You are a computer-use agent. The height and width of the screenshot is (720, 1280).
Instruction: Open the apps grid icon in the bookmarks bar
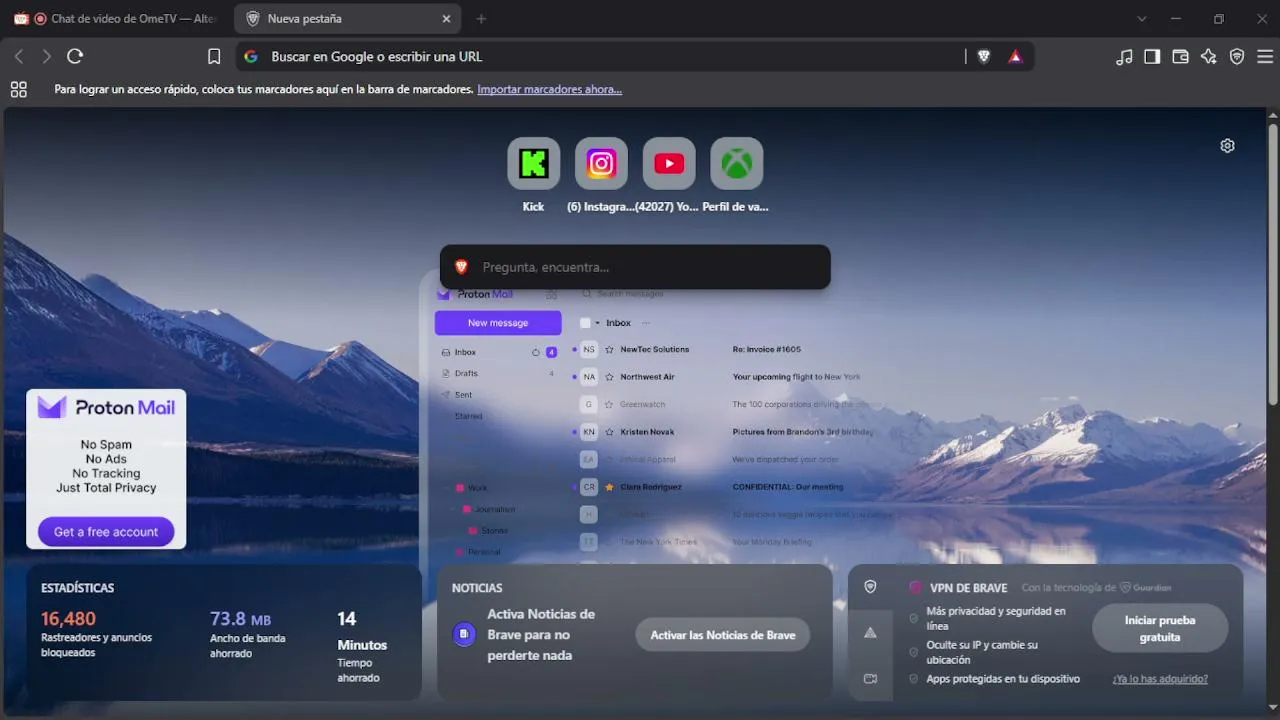19,89
